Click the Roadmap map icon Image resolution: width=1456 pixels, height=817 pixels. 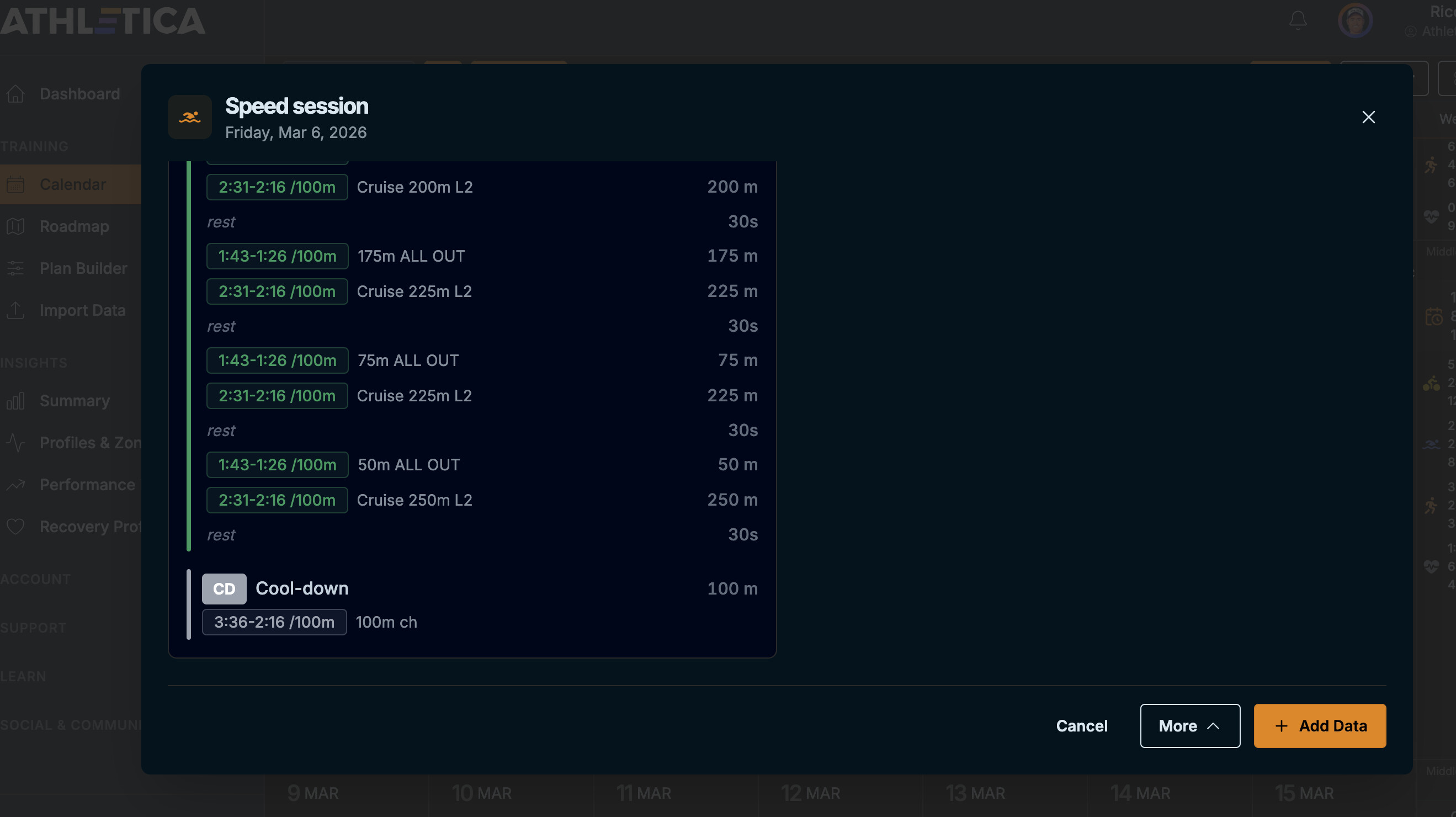tap(16, 226)
